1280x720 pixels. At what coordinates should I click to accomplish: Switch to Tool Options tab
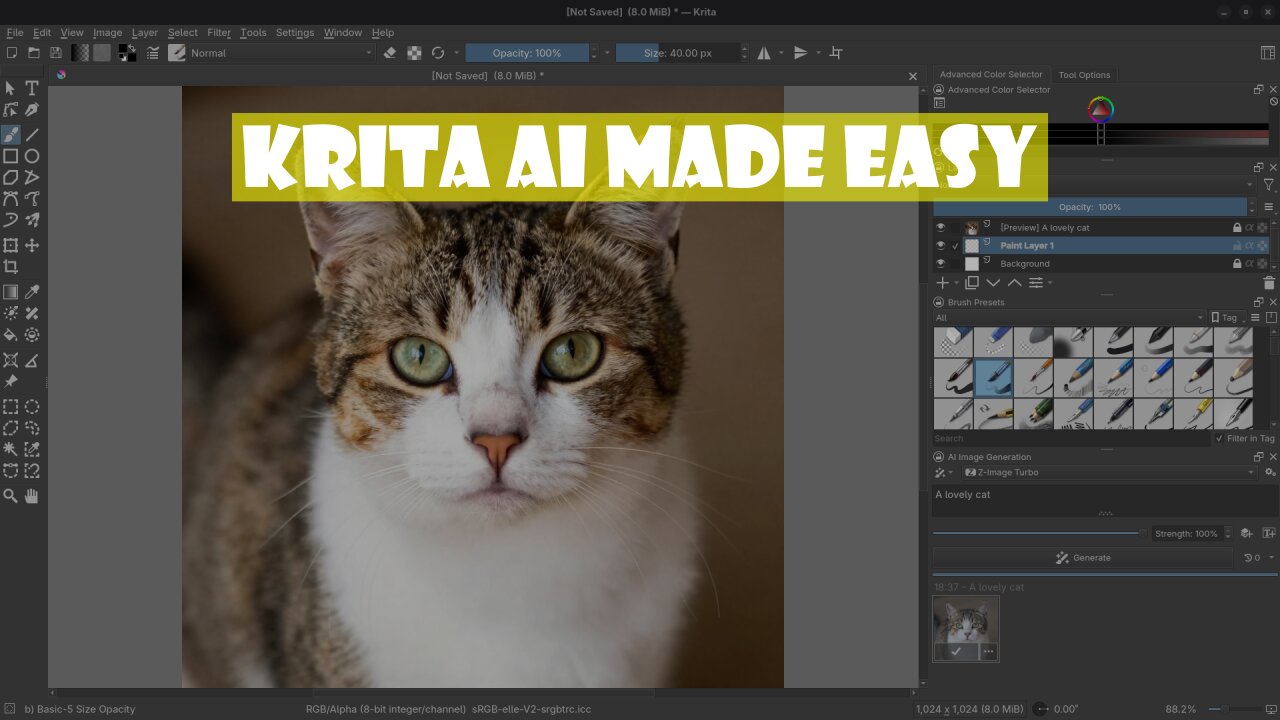click(x=1084, y=75)
